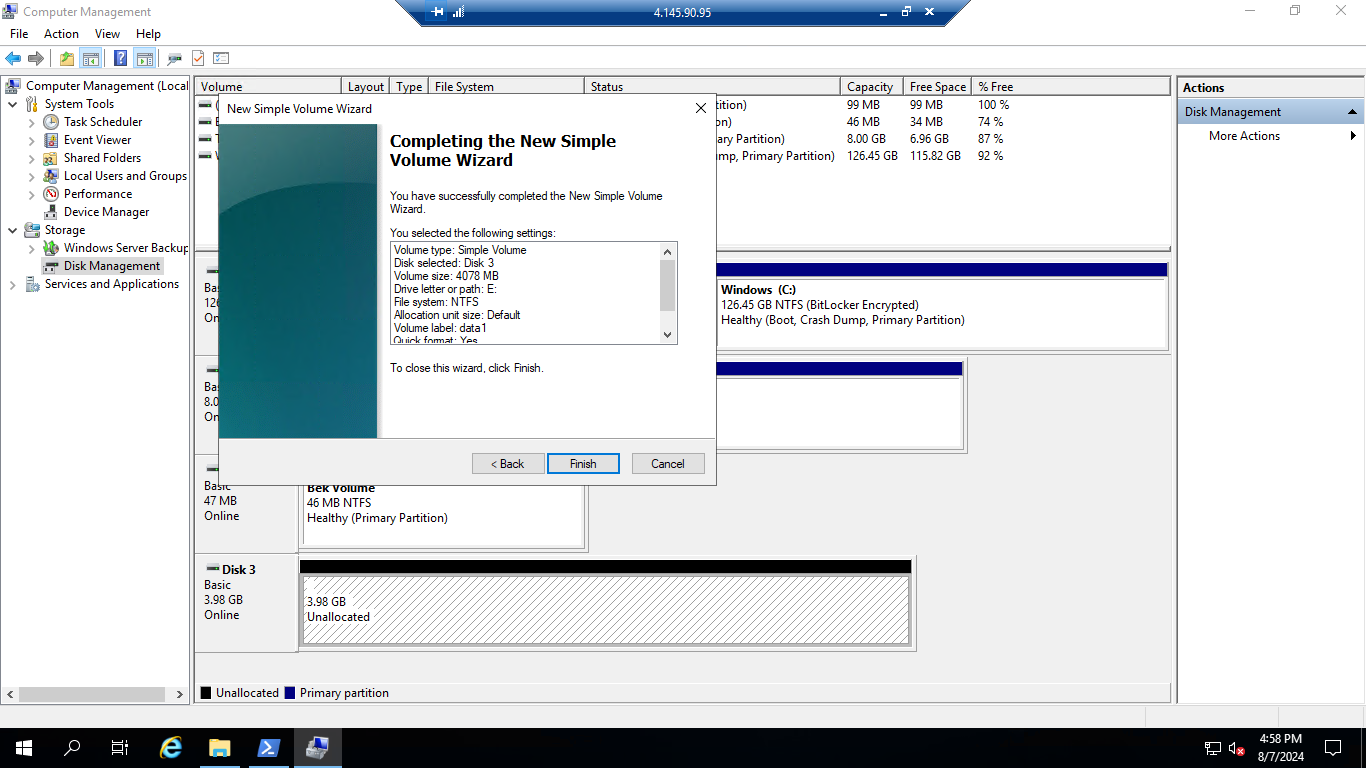Close the New Simple Volume Wizard dialog
Image resolution: width=1366 pixels, height=768 pixels.
[x=701, y=108]
